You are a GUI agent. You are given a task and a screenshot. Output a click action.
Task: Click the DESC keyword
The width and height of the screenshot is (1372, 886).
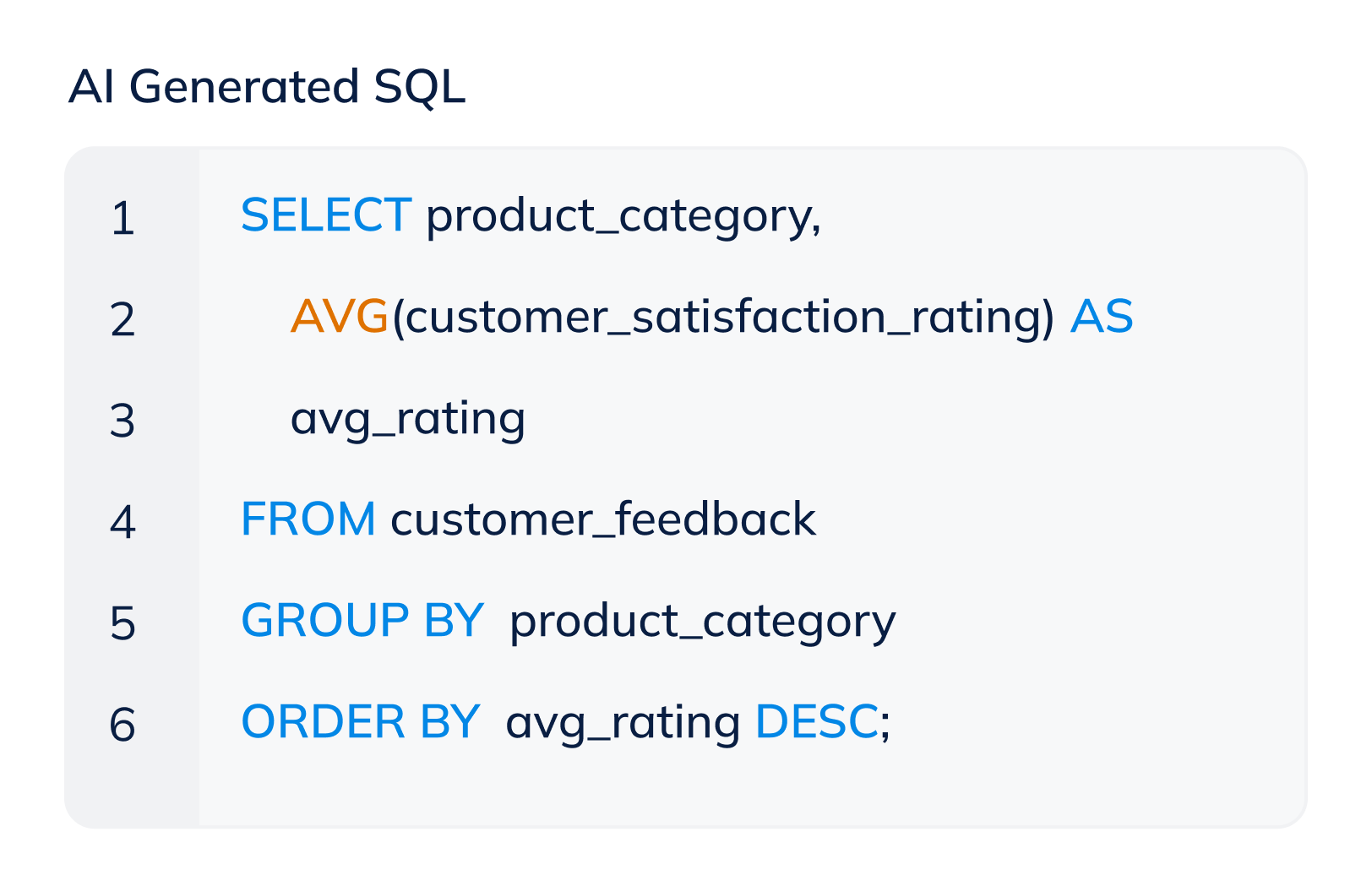coord(816,722)
